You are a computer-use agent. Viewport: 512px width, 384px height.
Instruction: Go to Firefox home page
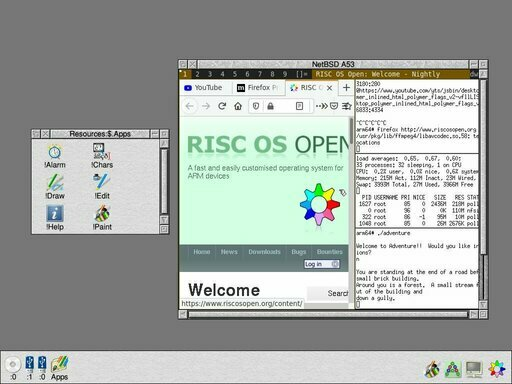(x=238, y=106)
